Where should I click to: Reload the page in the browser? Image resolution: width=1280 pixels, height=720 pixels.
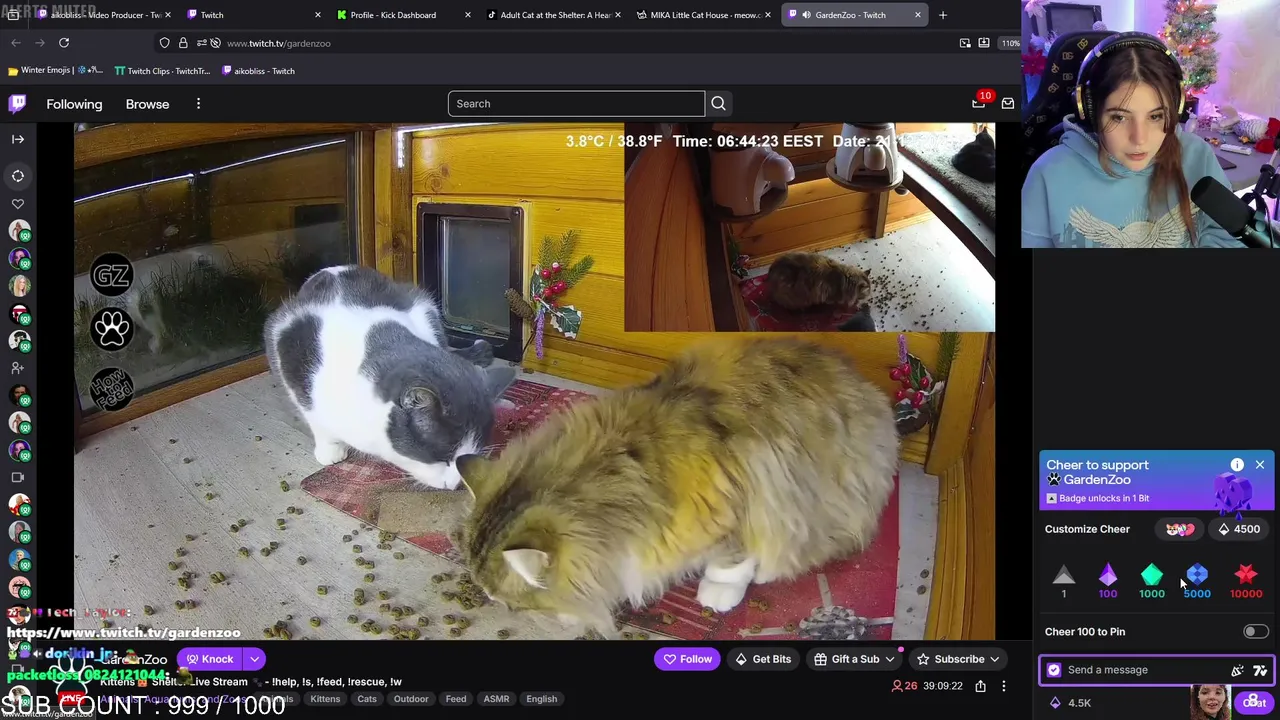[64, 43]
